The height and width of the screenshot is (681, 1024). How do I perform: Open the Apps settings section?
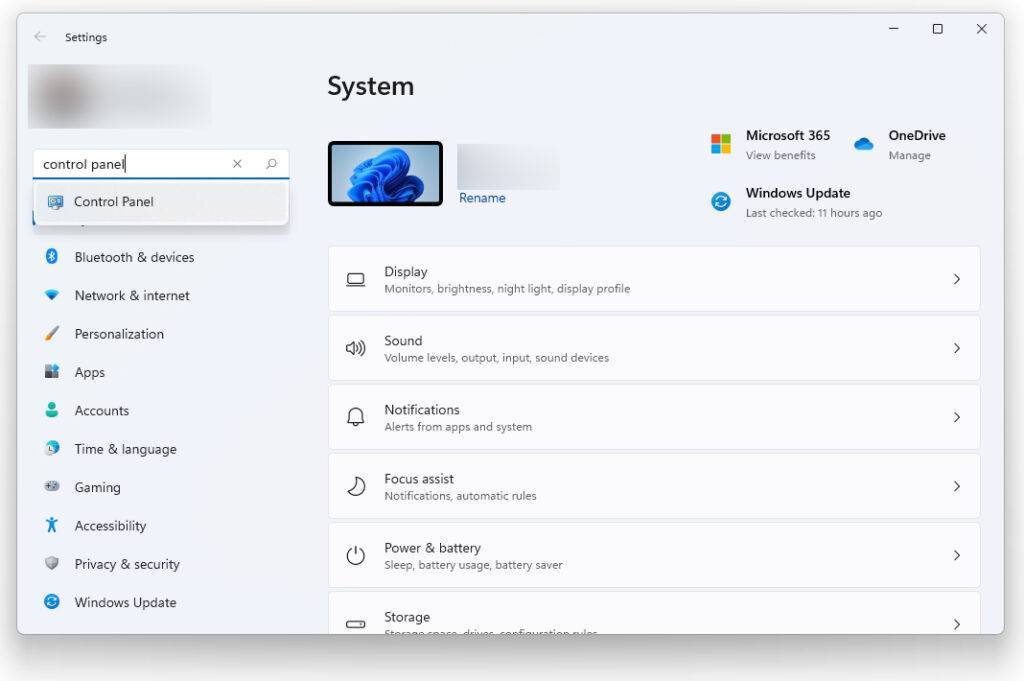tap(161, 372)
